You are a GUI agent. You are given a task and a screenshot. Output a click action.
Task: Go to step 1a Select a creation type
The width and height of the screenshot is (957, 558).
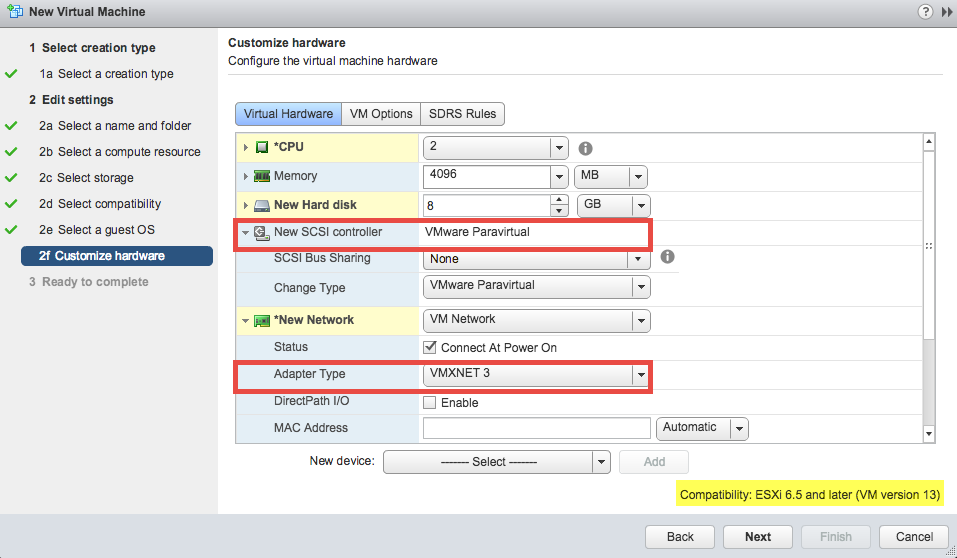click(x=106, y=74)
